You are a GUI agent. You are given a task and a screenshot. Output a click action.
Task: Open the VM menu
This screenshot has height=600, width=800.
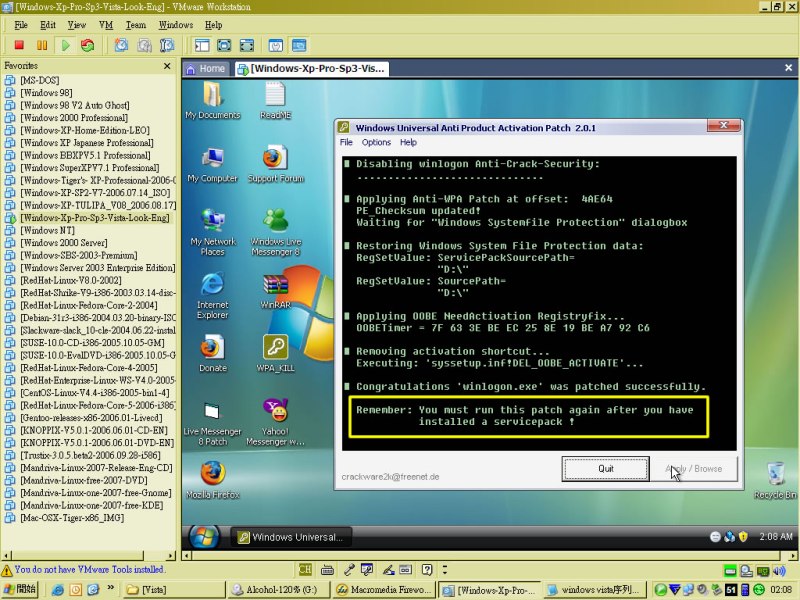(106, 25)
